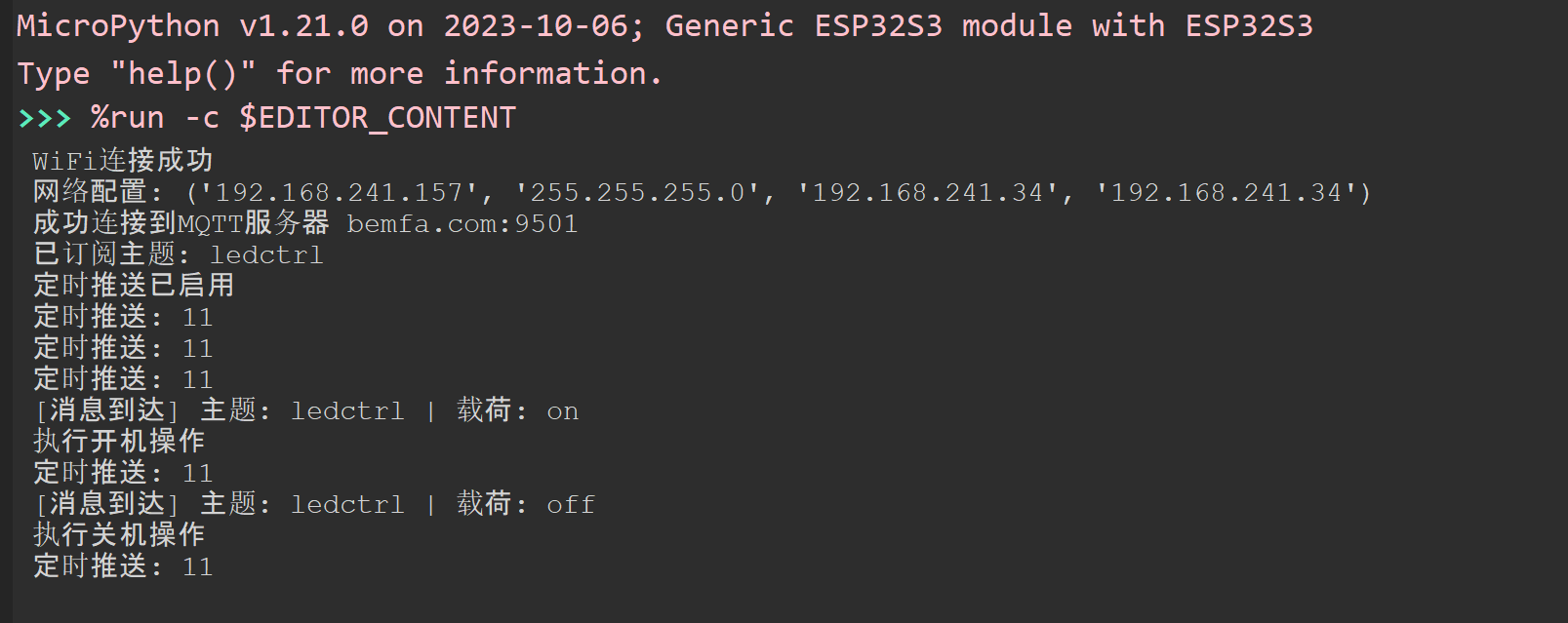
Task: Click the %run -c command text
Action: [155, 119]
